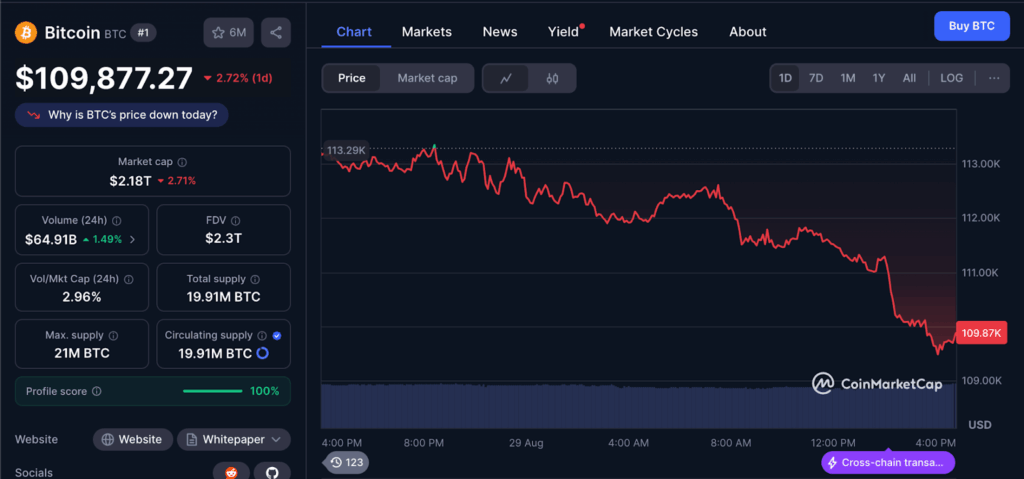Add Bitcoin to watchlist via star button

click(228, 33)
